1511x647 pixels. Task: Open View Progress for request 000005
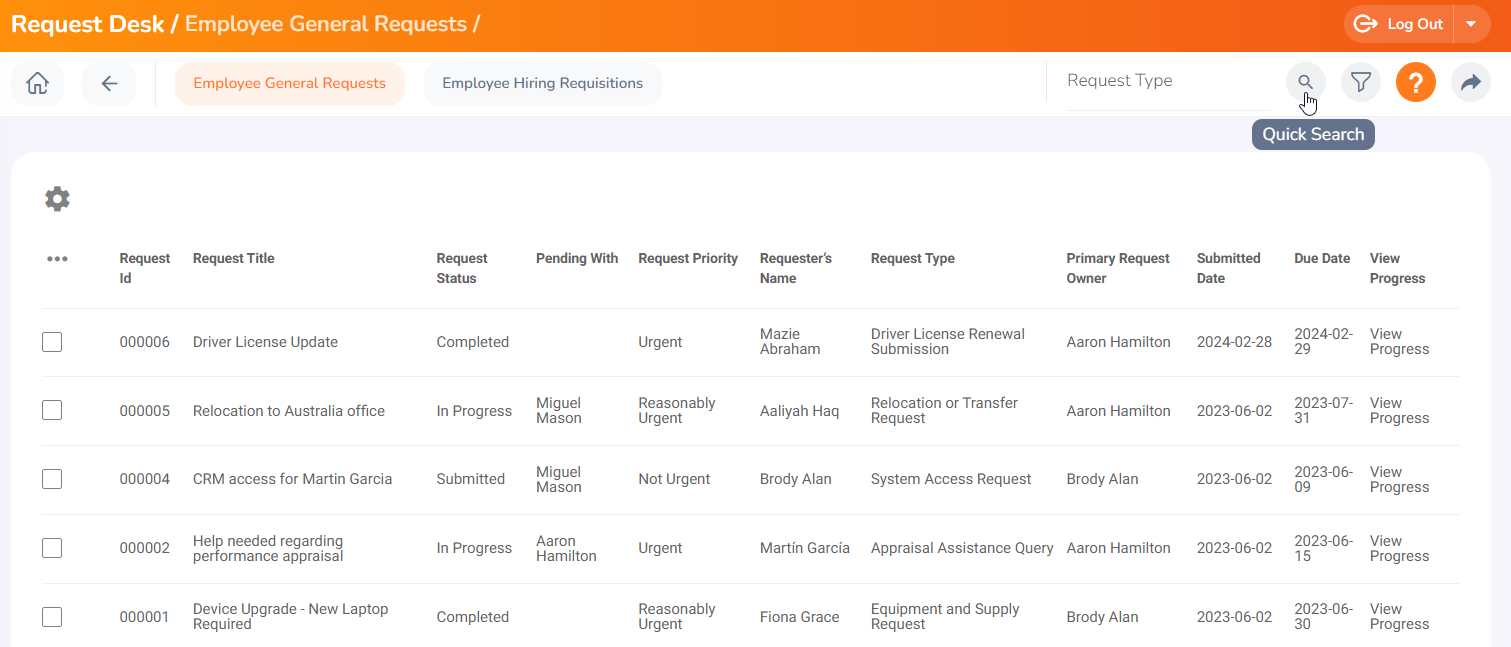coord(1398,410)
